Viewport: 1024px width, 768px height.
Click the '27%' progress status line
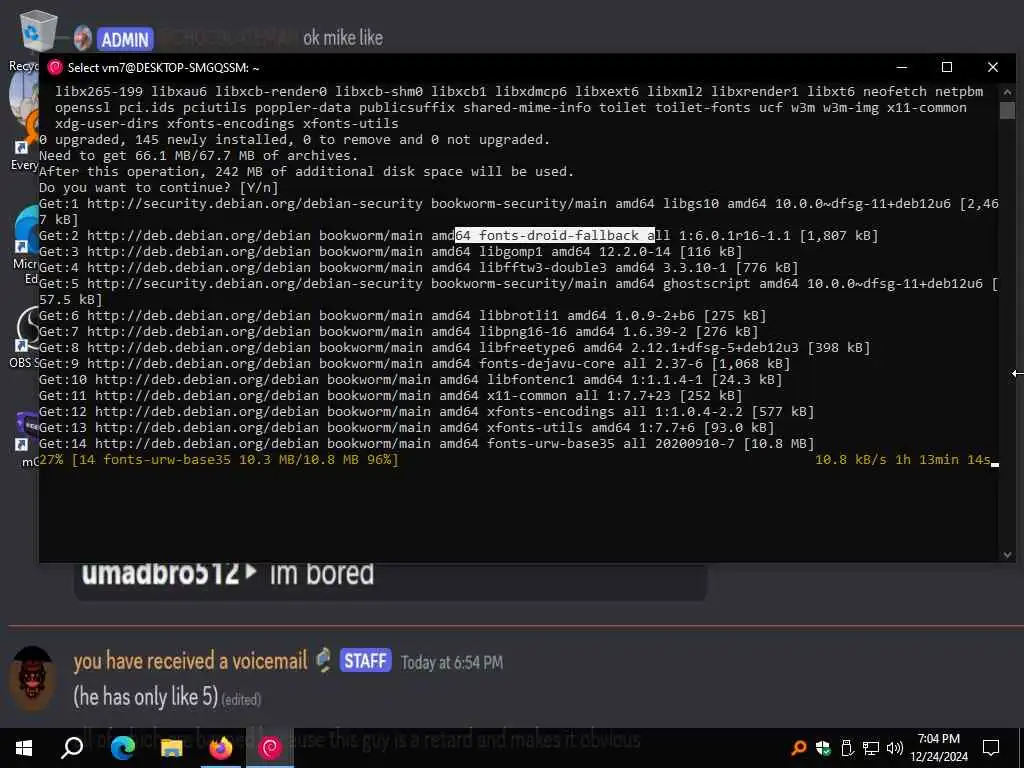pos(219,460)
